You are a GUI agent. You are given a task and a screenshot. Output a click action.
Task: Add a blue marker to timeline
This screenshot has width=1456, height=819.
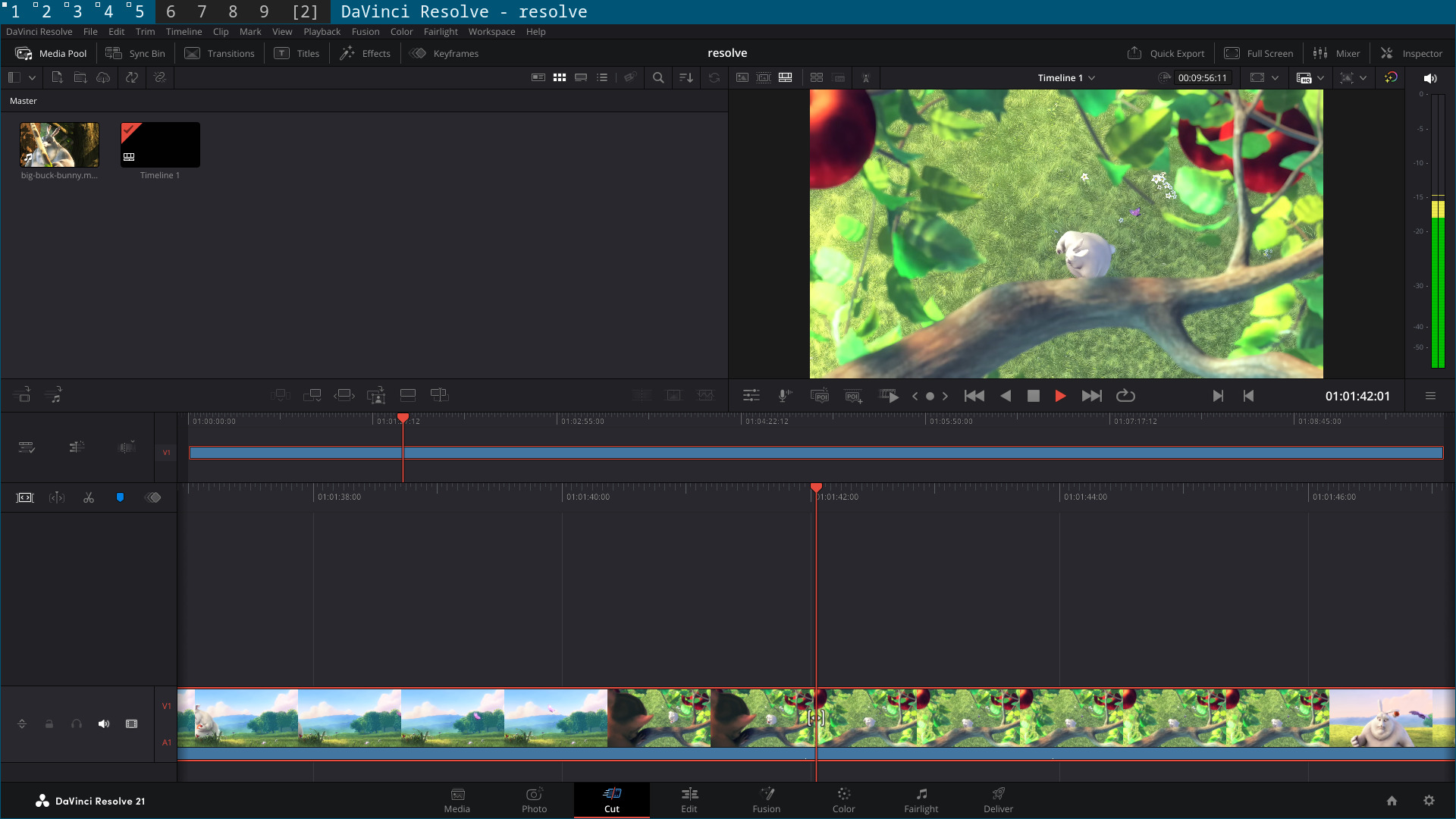coord(120,497)
